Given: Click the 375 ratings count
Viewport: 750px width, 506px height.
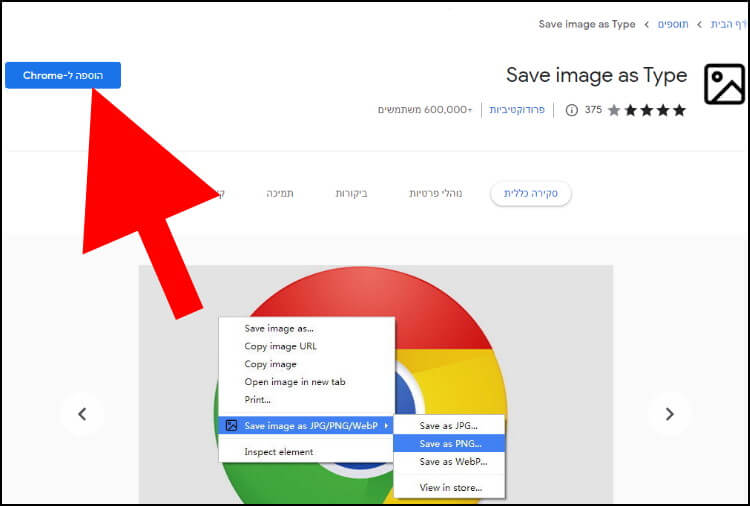Looking at the screenshot, I should pyautogui.click(x=593, y=110).
